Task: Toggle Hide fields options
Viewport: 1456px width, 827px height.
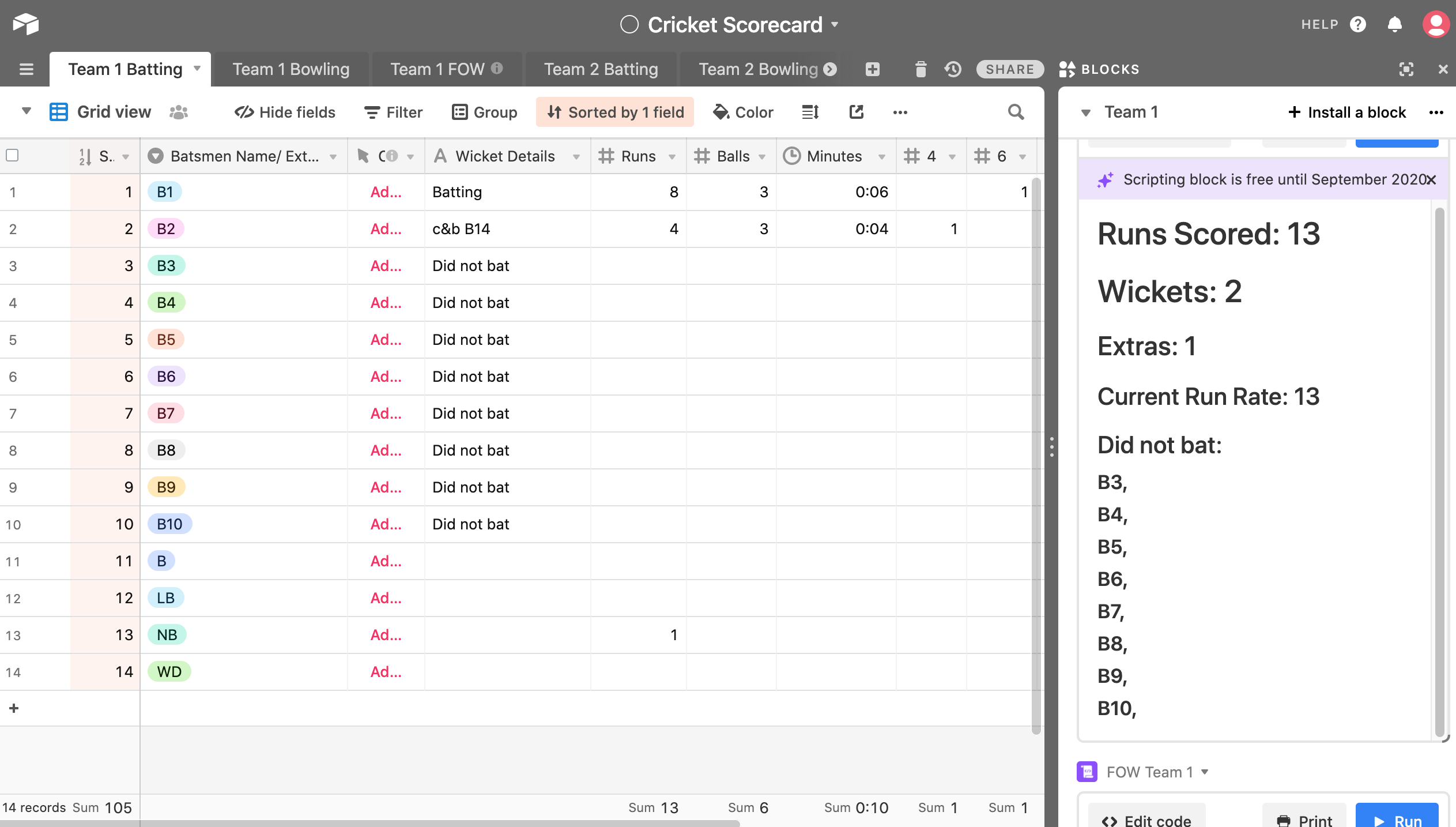Action: click(285, 112)
